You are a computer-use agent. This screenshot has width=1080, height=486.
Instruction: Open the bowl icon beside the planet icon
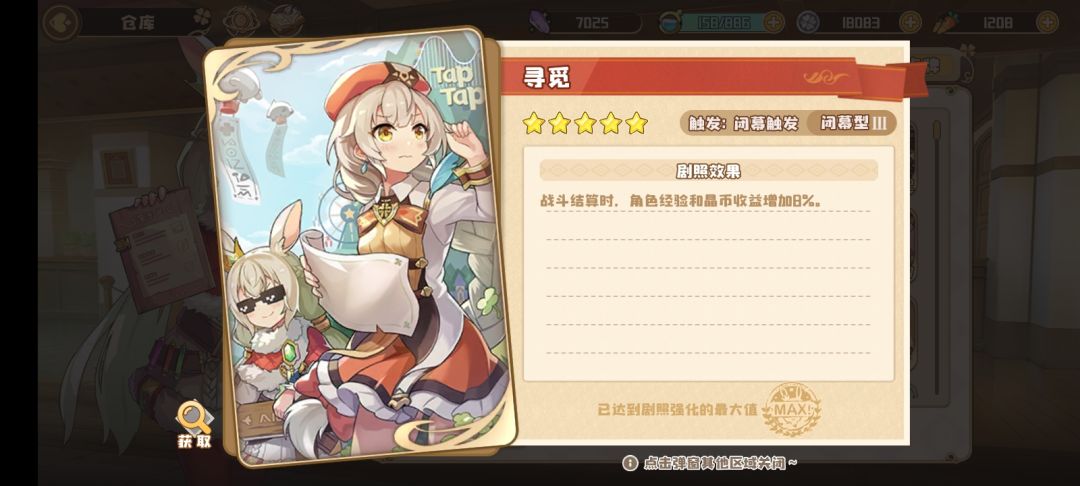pyautogui.click(x=287, y=22)
